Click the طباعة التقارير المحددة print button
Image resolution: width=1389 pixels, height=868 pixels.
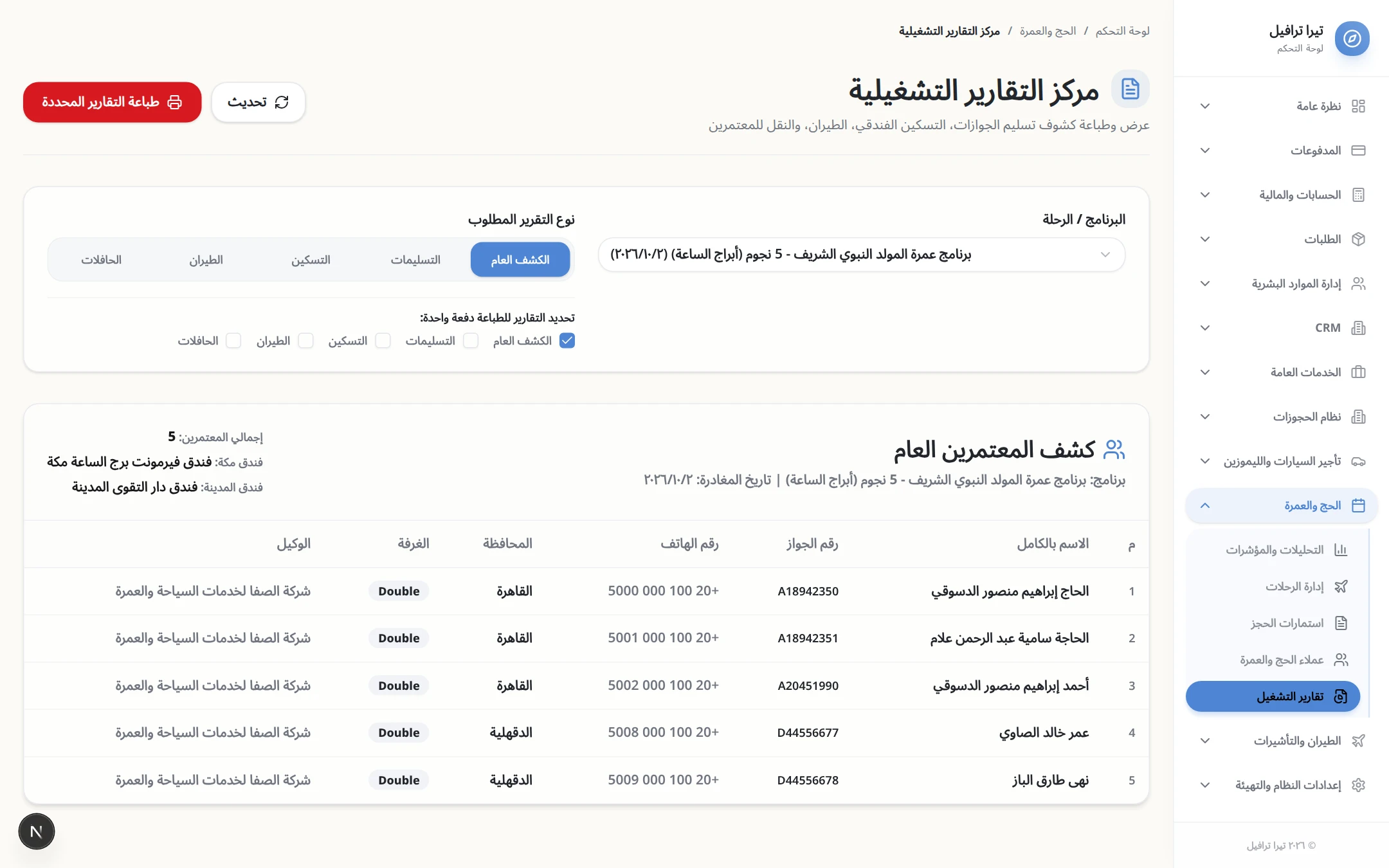pos(113,102)
